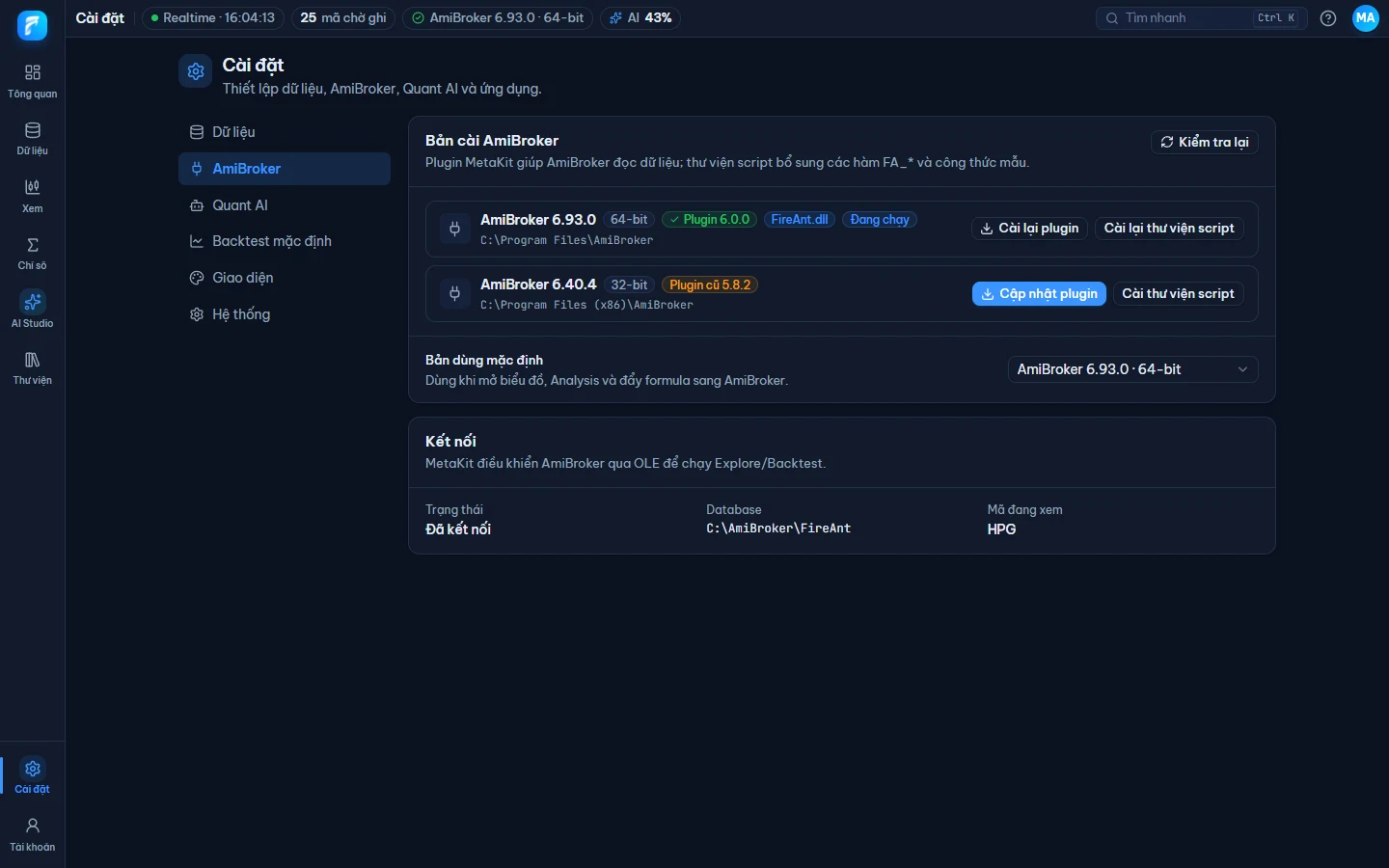Focus the Tìm nhanh search field
The image size is (1389, 868).
point(1202,18)
